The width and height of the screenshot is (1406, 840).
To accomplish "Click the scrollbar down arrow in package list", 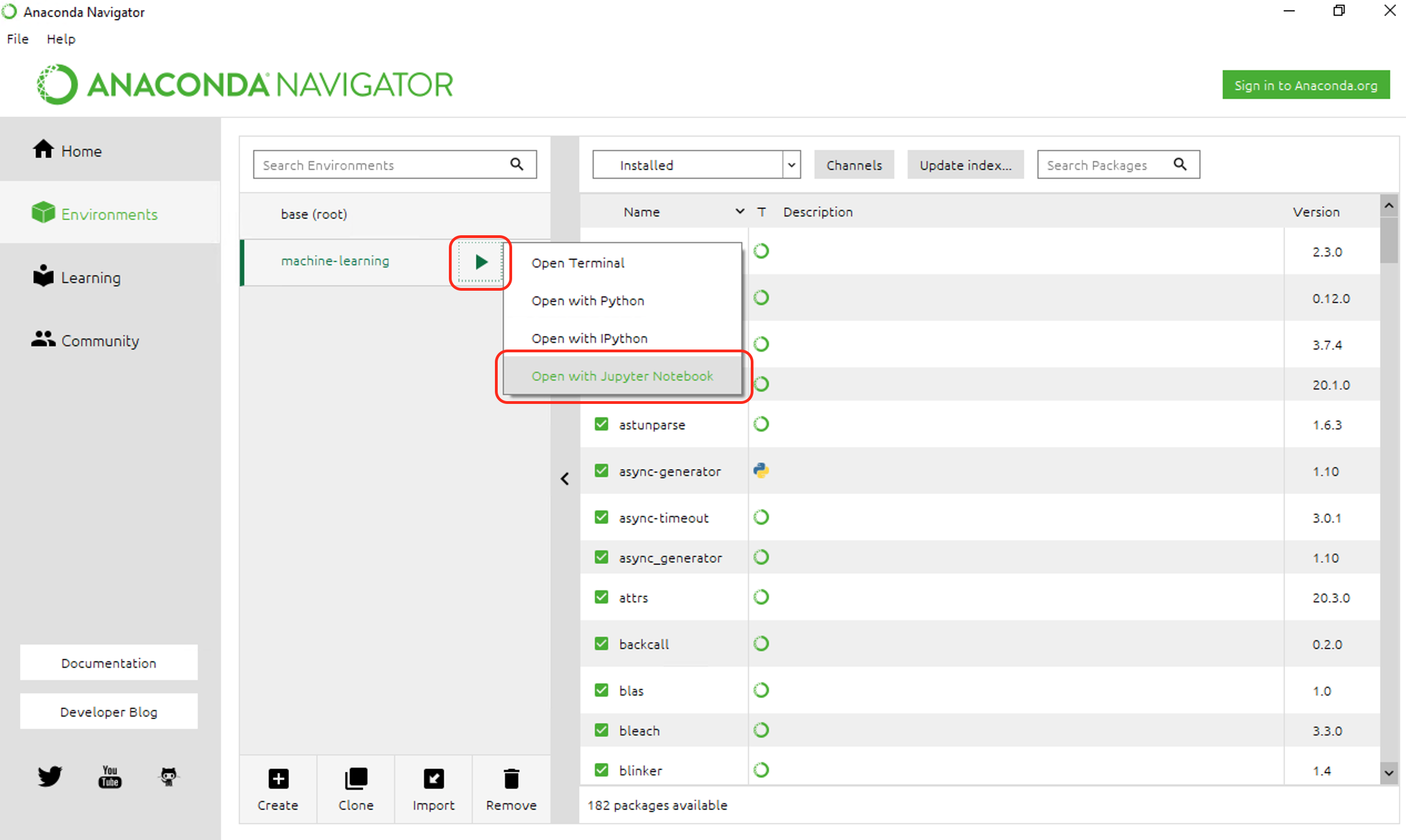I will pos(1388,773).
